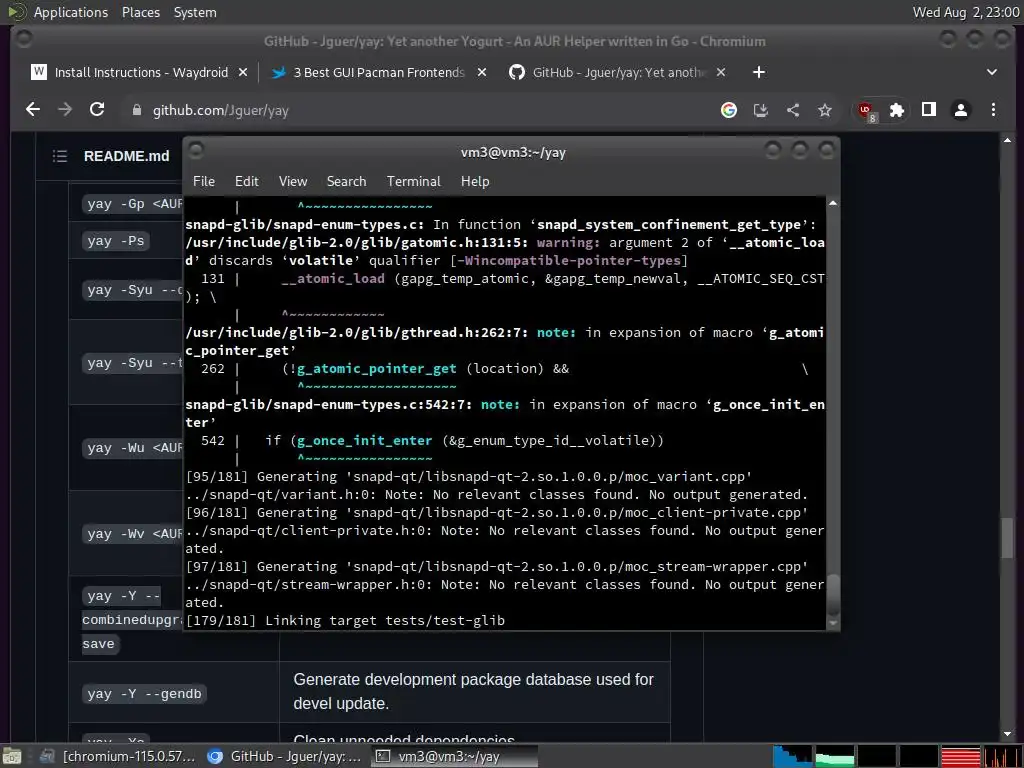
Task: Close the 3 Best GUI Pacman Frontends tab
Action: [x=482, y=72]
